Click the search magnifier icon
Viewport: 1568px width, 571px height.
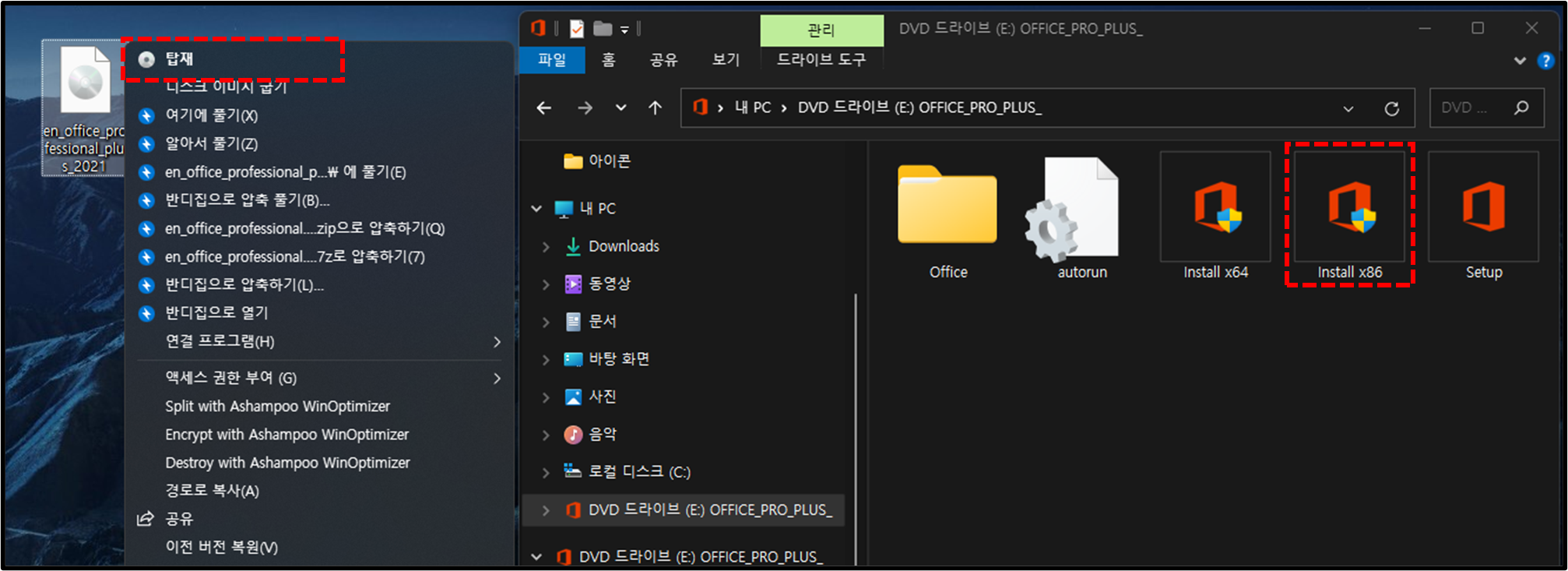click(1521, 108)
